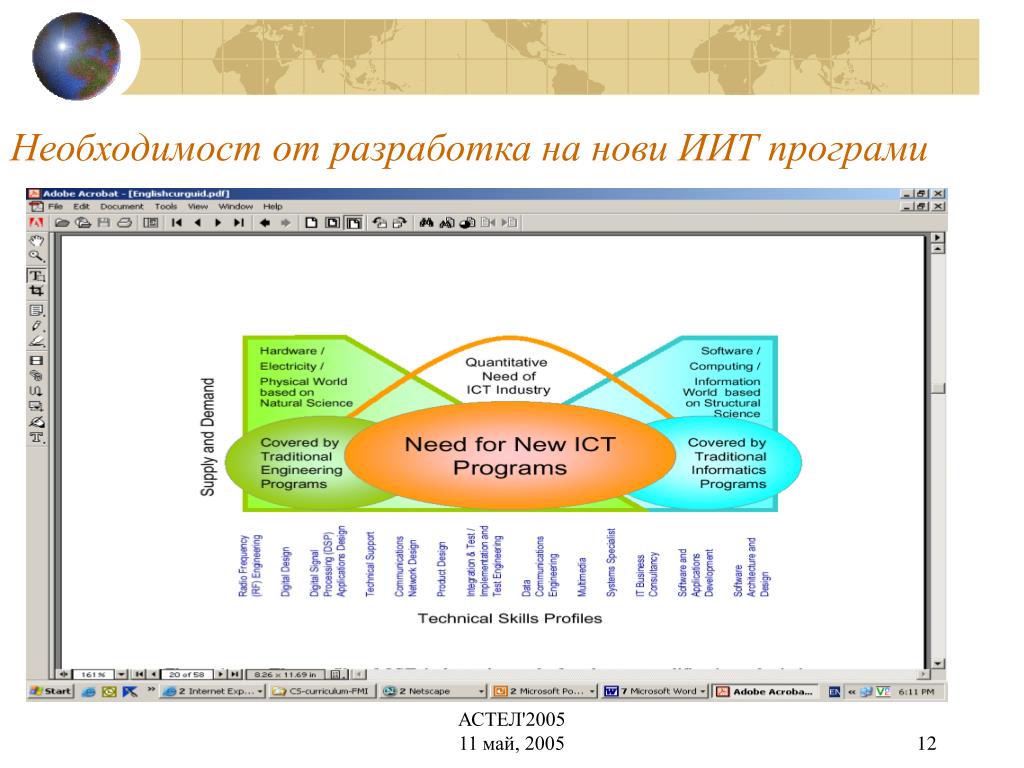
Task: Click the Go to Next View arrow
Action: (285, 223)
